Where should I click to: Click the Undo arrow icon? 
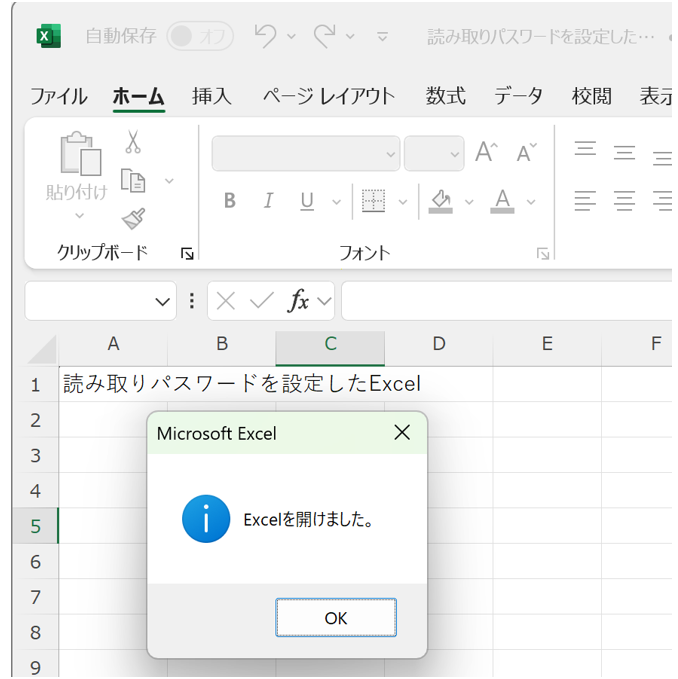tap(265, 36)
